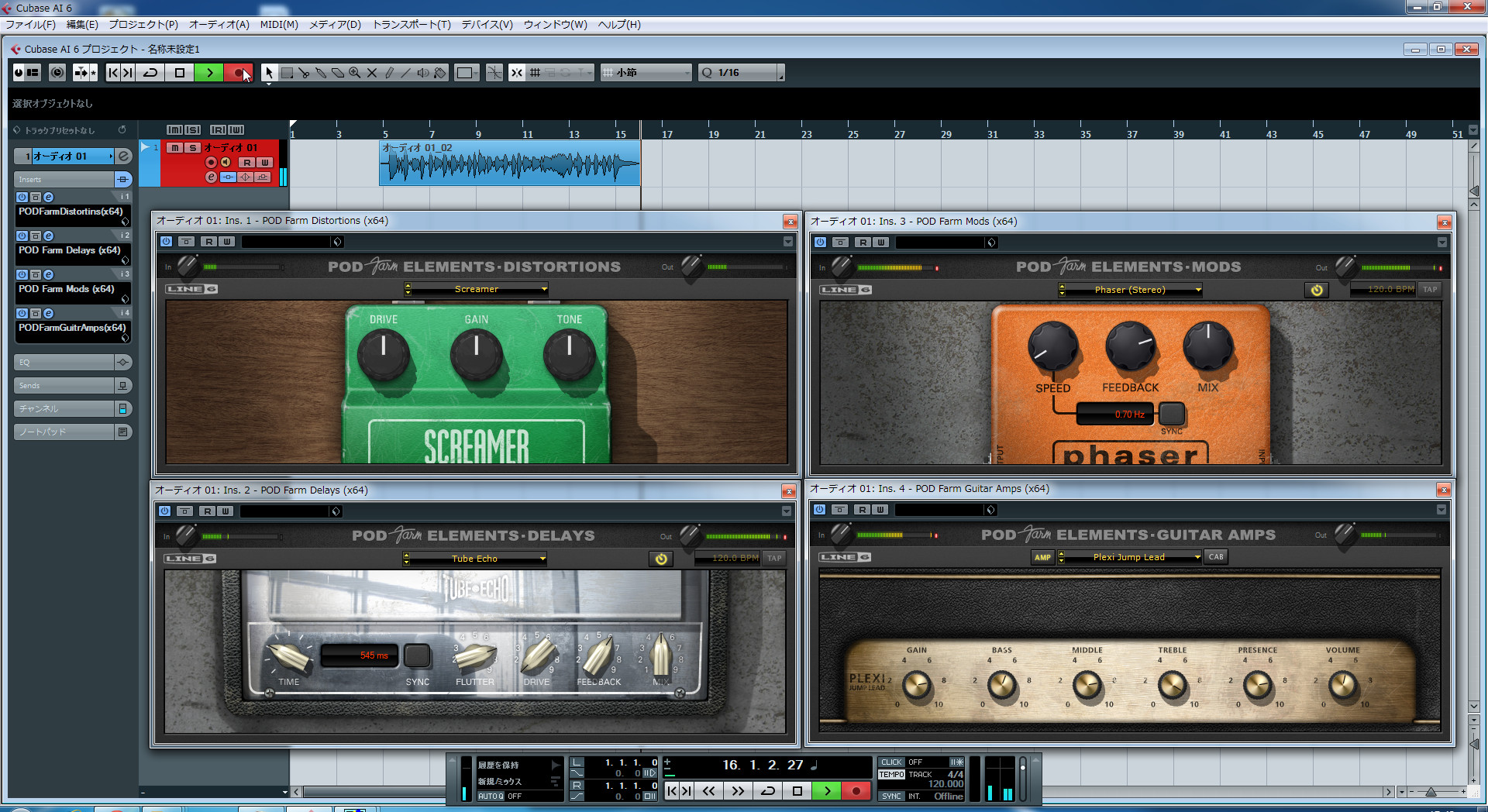Screen dimensions: 1488x812
Task: Click TAP tempo in Delays plugin
Action: pos(774,559)
